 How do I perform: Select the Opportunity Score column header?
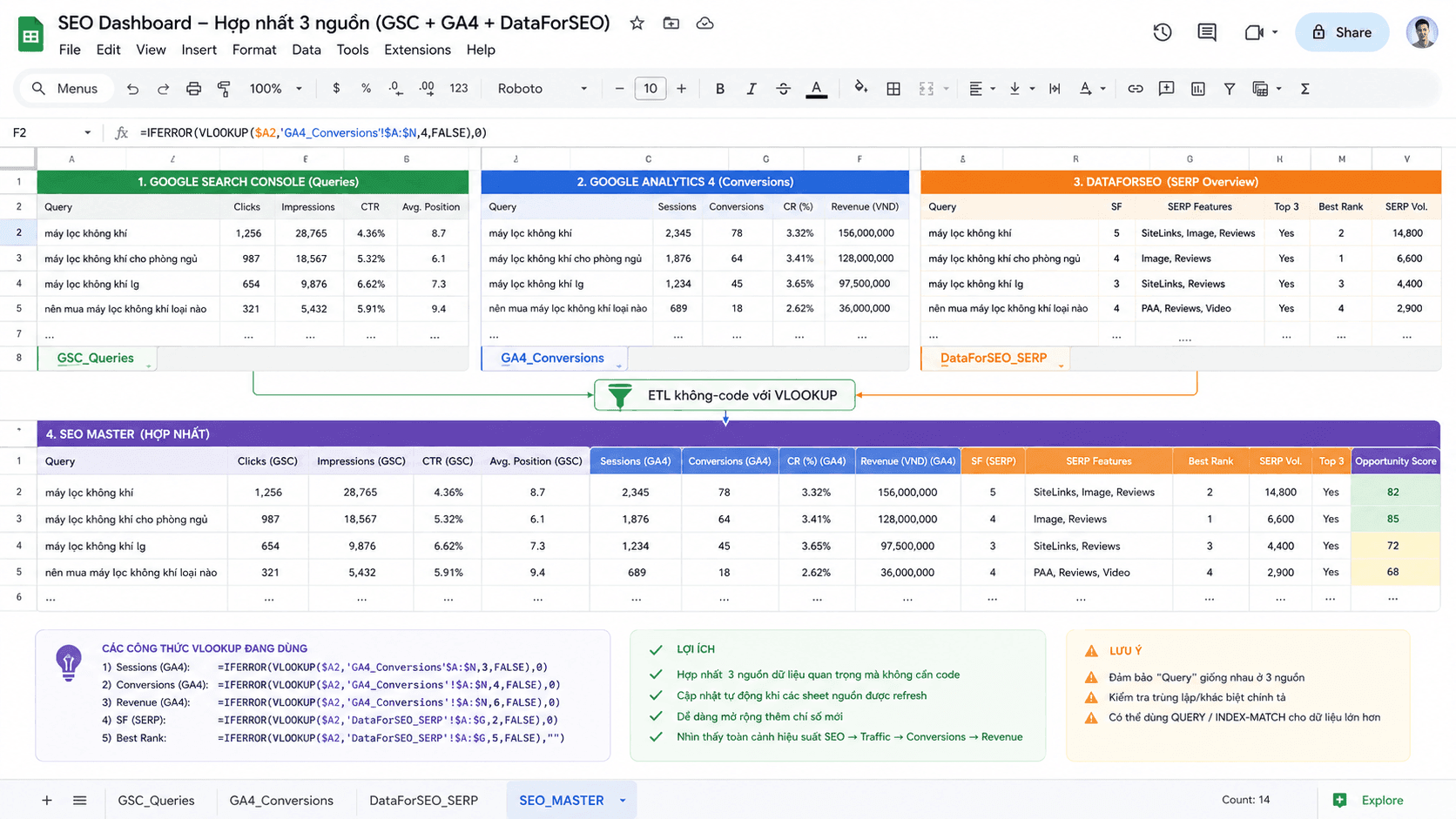[1395, 461]
